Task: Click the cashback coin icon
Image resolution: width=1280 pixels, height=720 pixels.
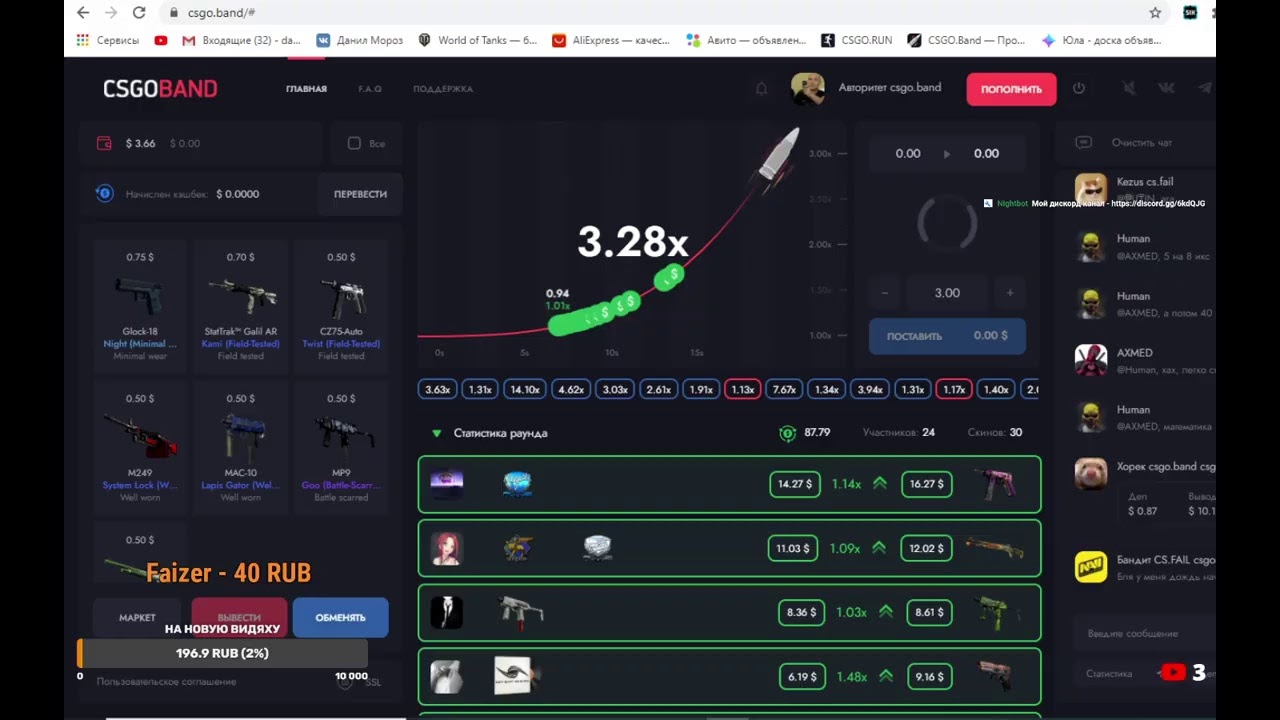Action: pyautogui.click(x=105, y=193)
